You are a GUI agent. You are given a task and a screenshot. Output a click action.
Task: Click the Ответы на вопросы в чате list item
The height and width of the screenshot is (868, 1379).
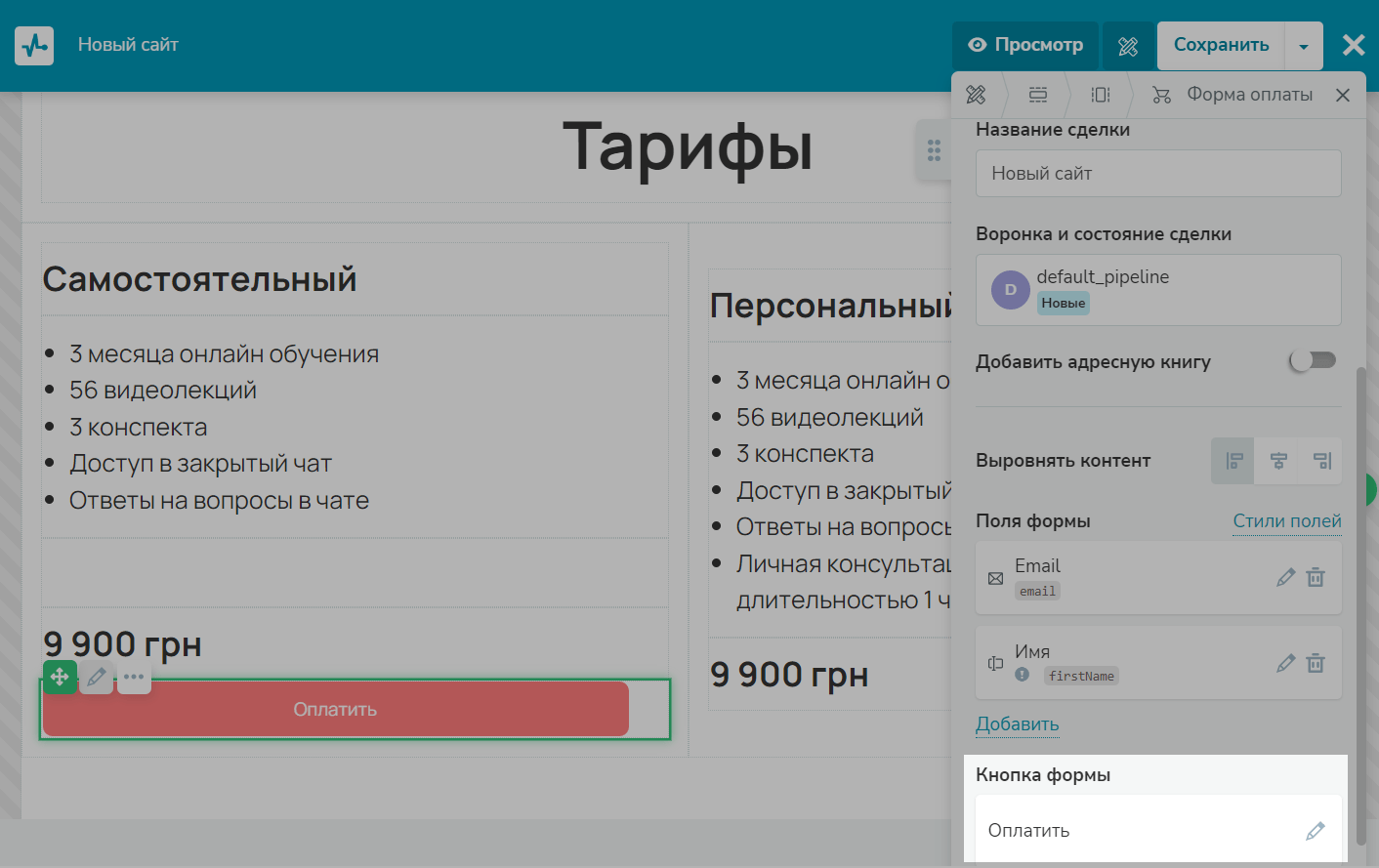[219, 501]
